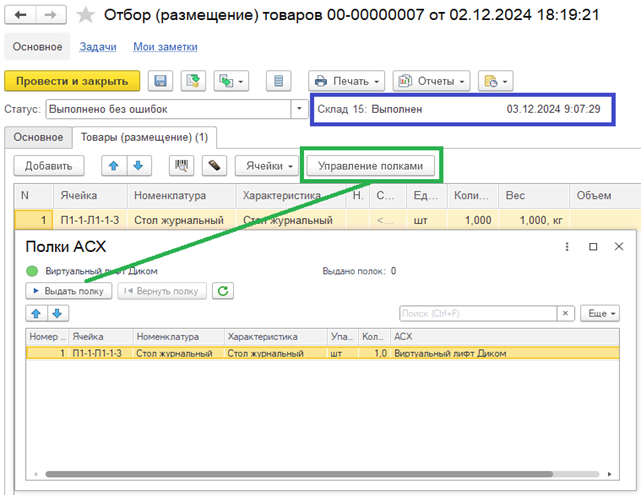641x495 pixels.
Task: Click the back navigation arrow
Action: [20, 15]
